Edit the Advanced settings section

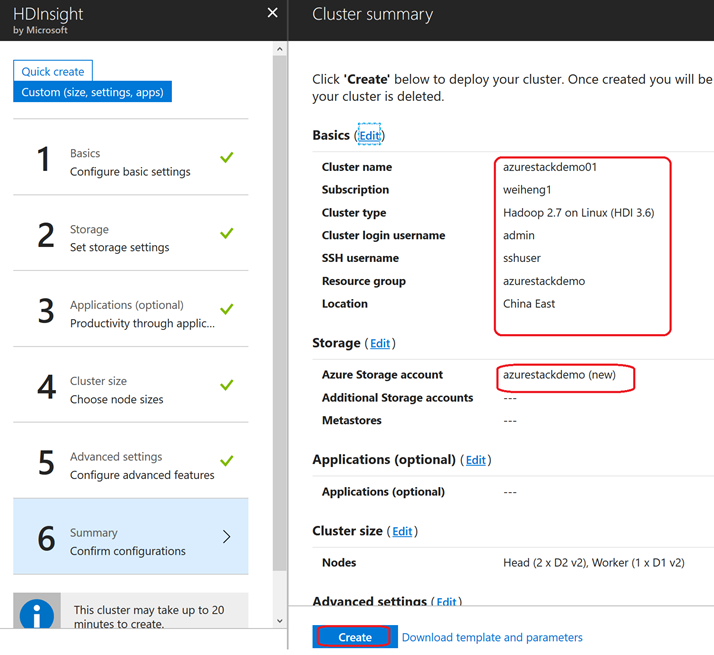coord(446,602)
